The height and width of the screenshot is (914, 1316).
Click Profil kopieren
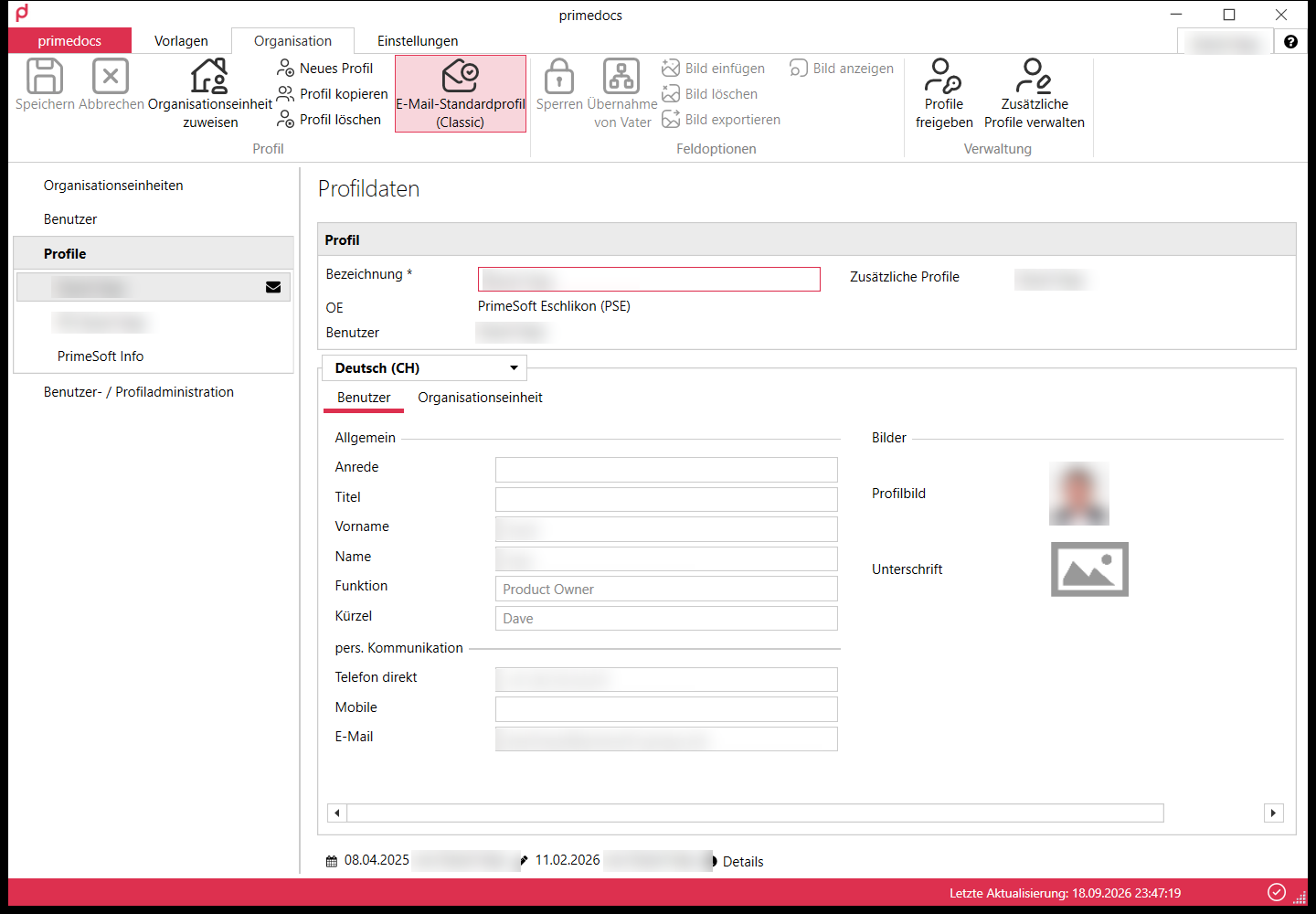[333, 94]
